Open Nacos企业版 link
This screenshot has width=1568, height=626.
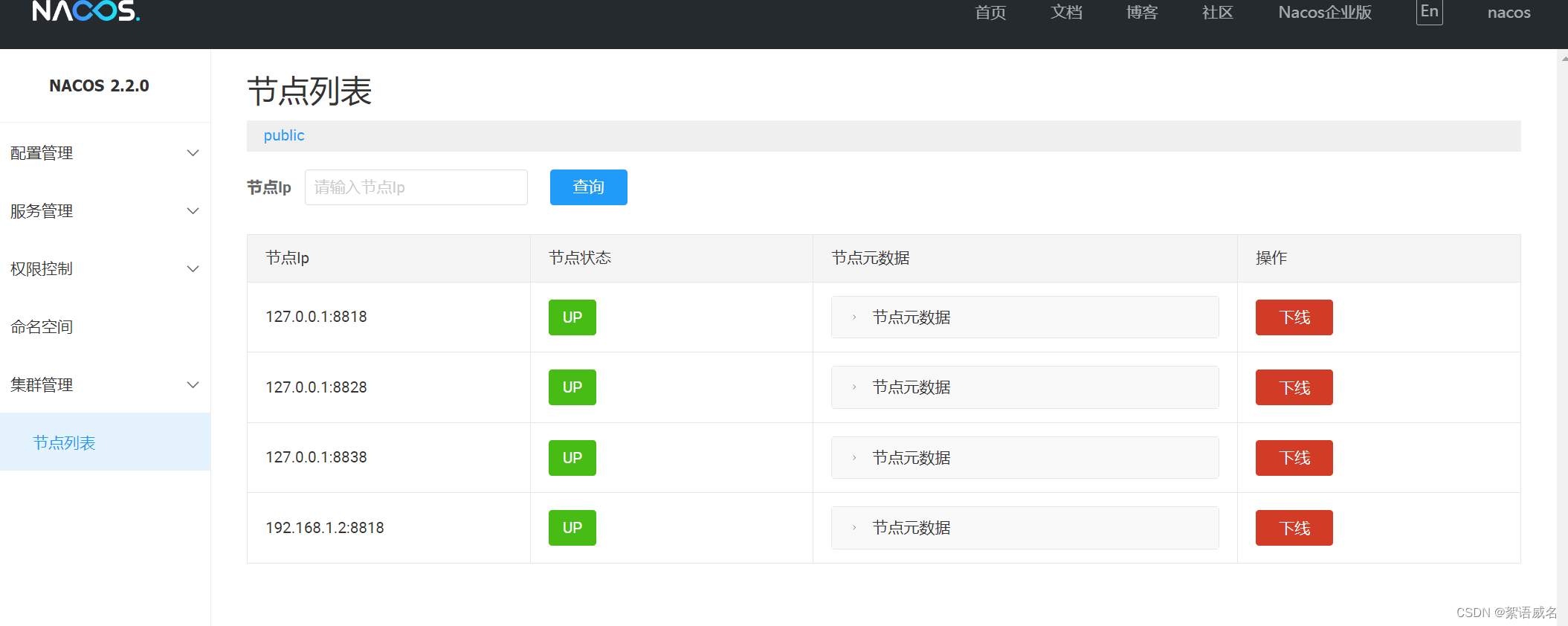(1325, 13)
